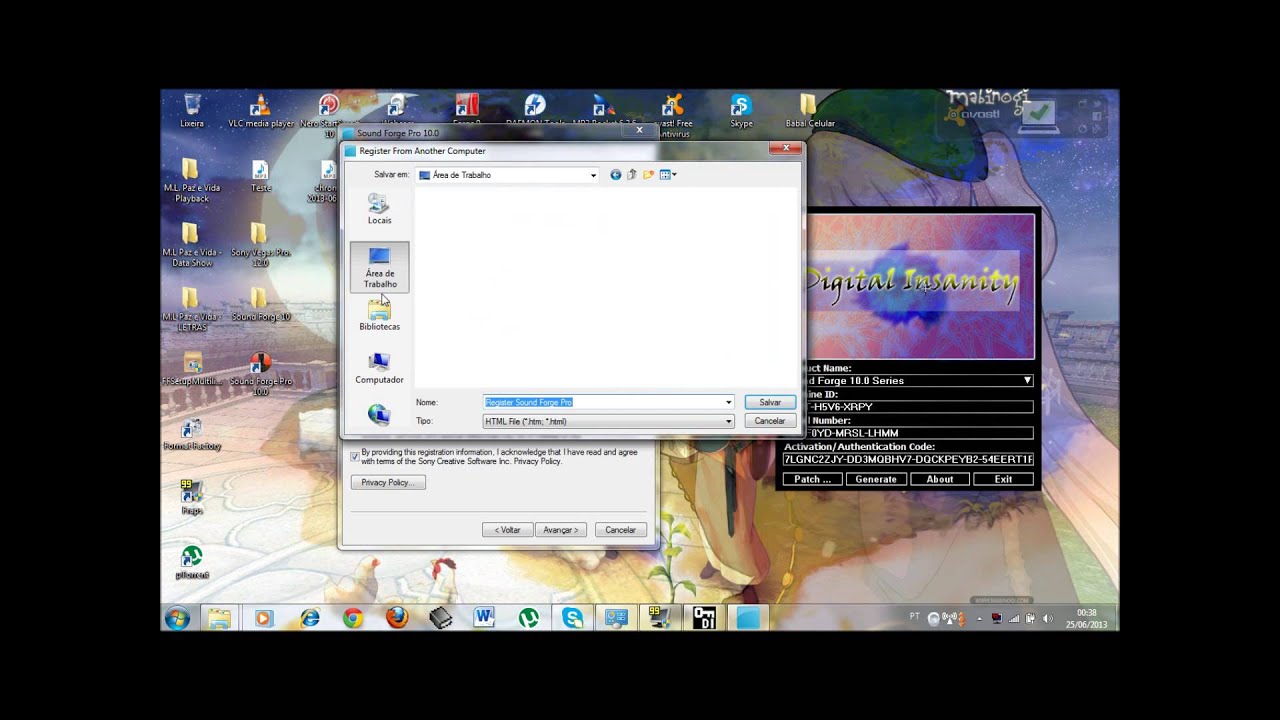Image resolution: width=1280 pixels, height=720 pixels.
Task: Open Google Chrome from the taskbar
Action: [353, 618]
